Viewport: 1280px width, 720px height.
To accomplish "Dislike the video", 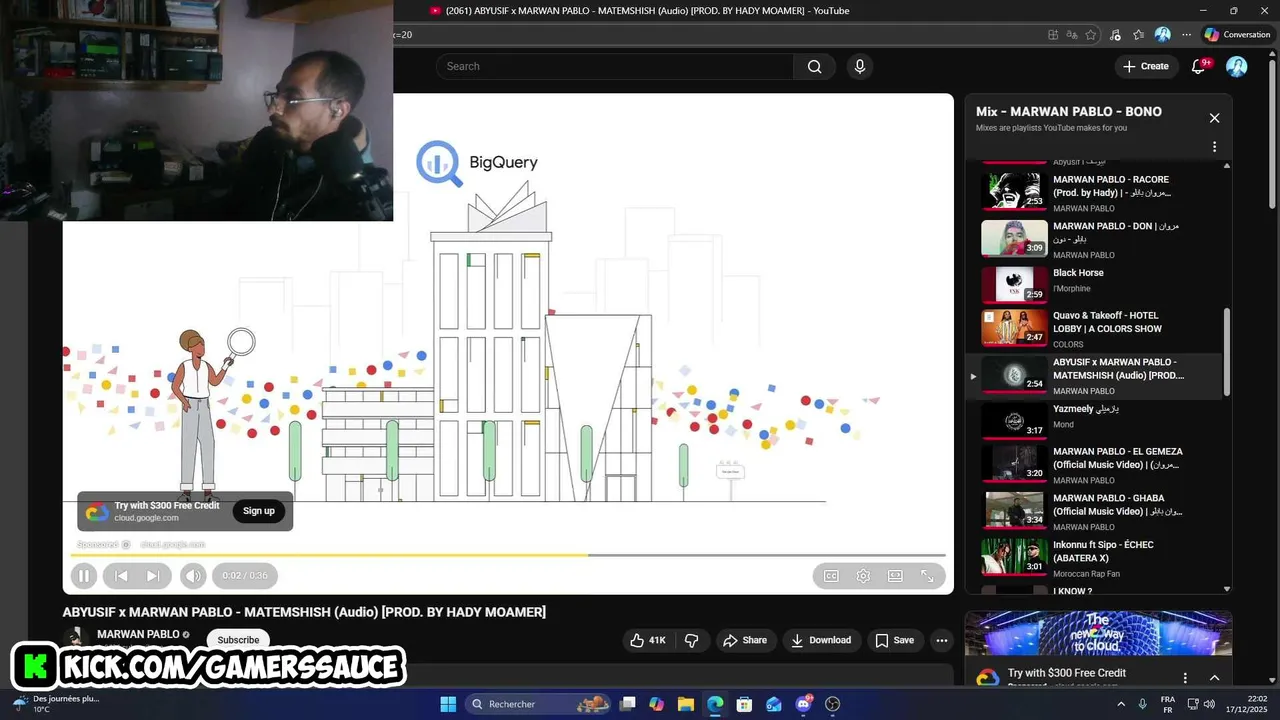I will pos(691,640).
